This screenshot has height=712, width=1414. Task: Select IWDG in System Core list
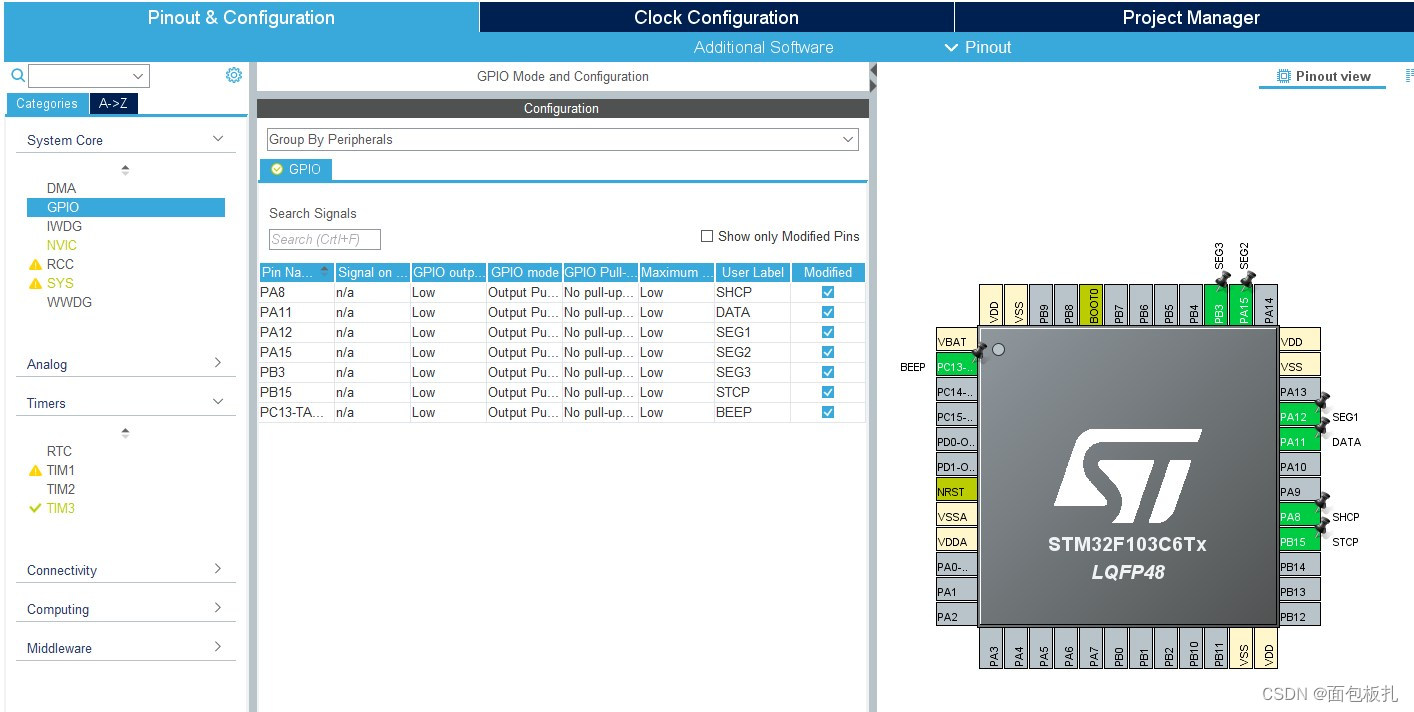tap(64, 226)
